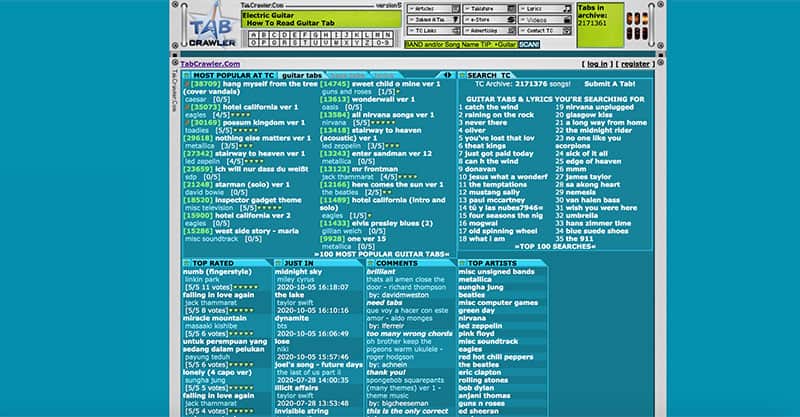The image size is (800, 417).
Task: Browse artists starting with letter N
Action: coord(388,35)
